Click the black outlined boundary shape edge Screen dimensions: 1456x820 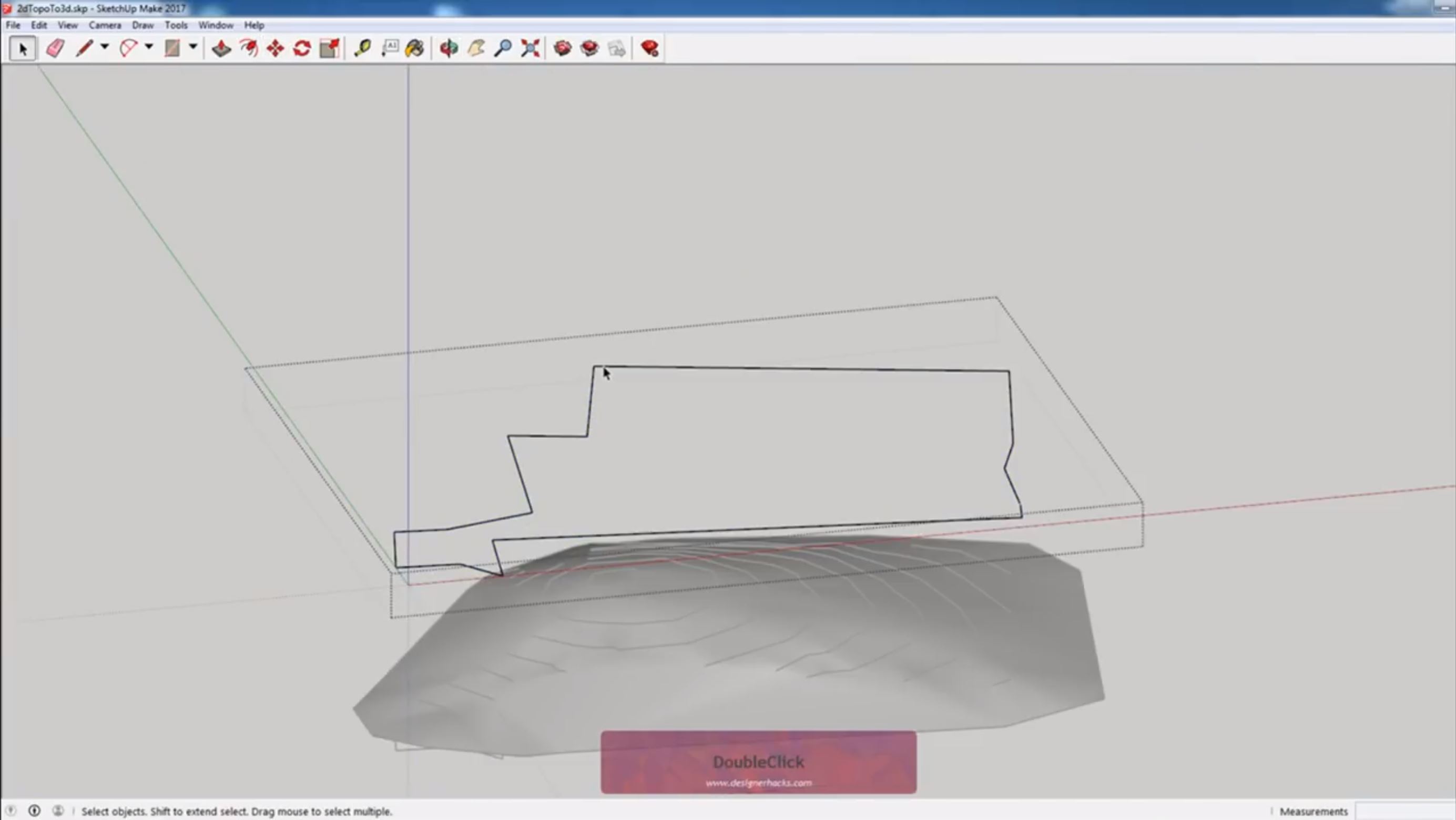tap(801, 368)
